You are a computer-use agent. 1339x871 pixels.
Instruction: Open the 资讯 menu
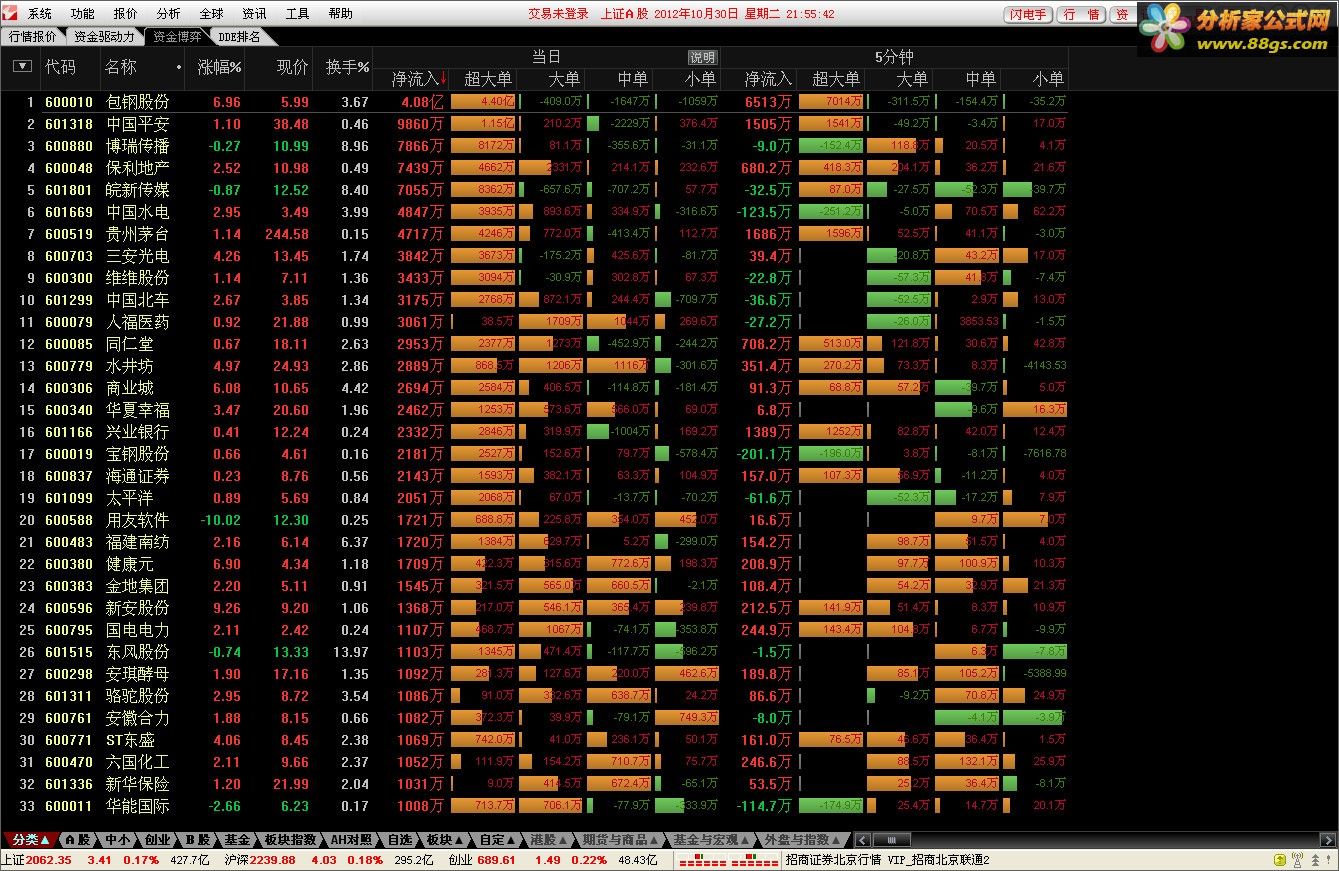tap(254, 14)
